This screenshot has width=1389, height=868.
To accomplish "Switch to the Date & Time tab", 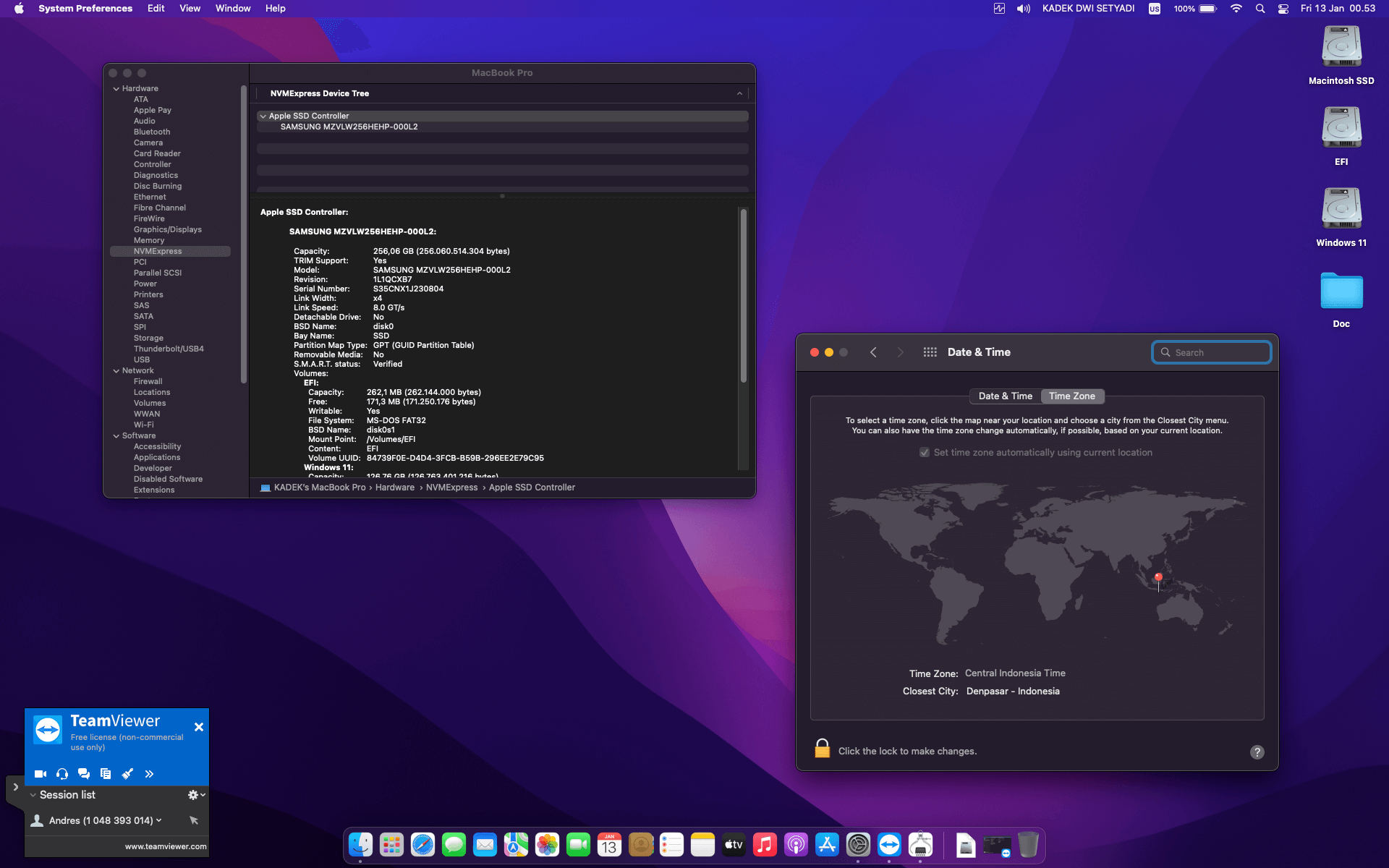I will [x=1005, y=396].
